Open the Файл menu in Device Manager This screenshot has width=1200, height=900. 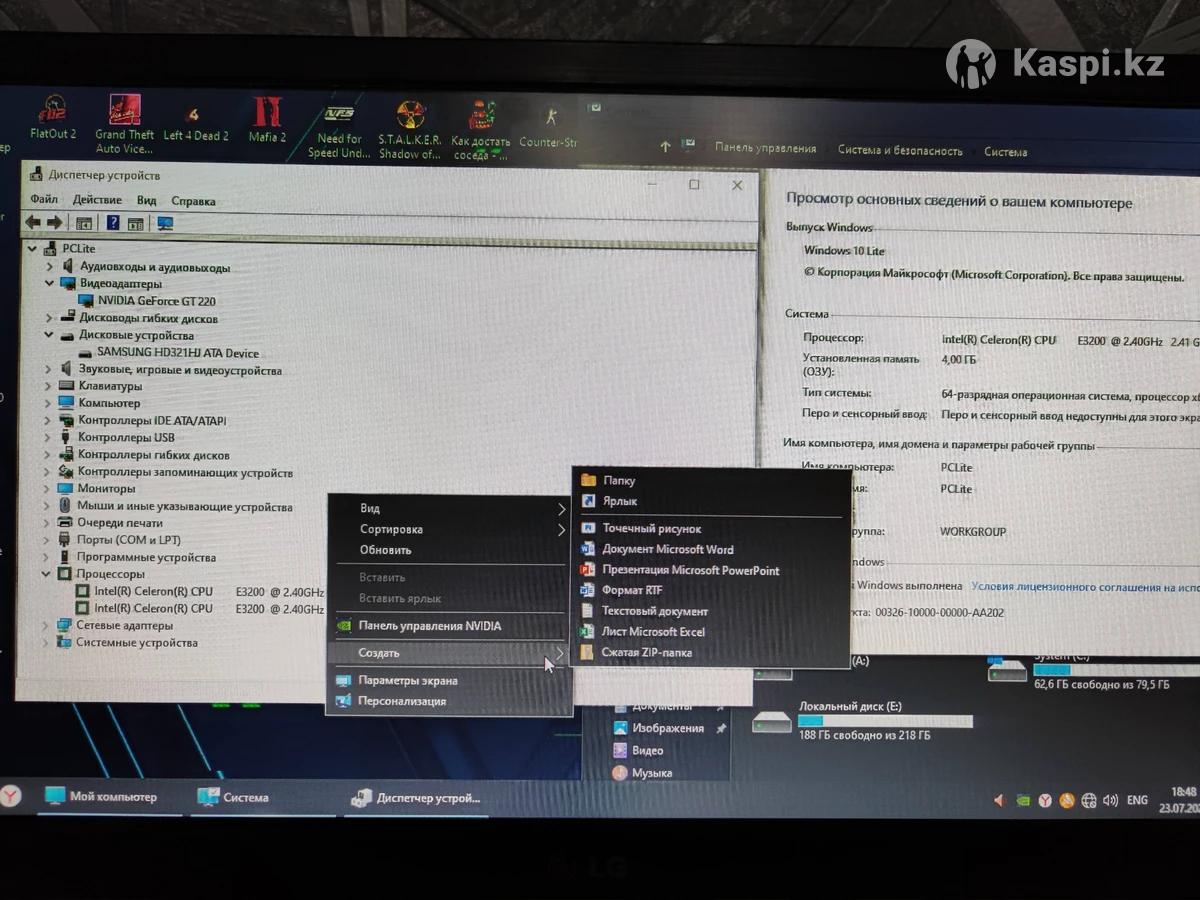44,200
